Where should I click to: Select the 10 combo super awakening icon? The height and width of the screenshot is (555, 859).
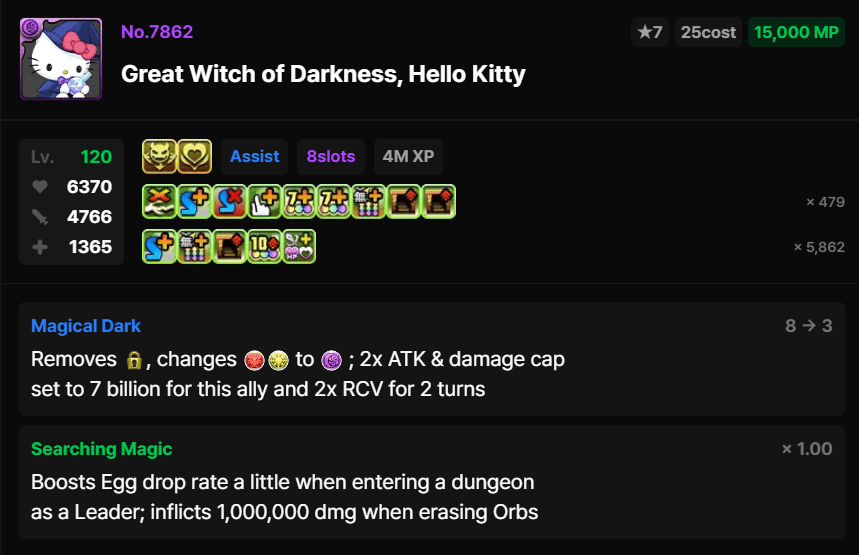tap(265, 247)
